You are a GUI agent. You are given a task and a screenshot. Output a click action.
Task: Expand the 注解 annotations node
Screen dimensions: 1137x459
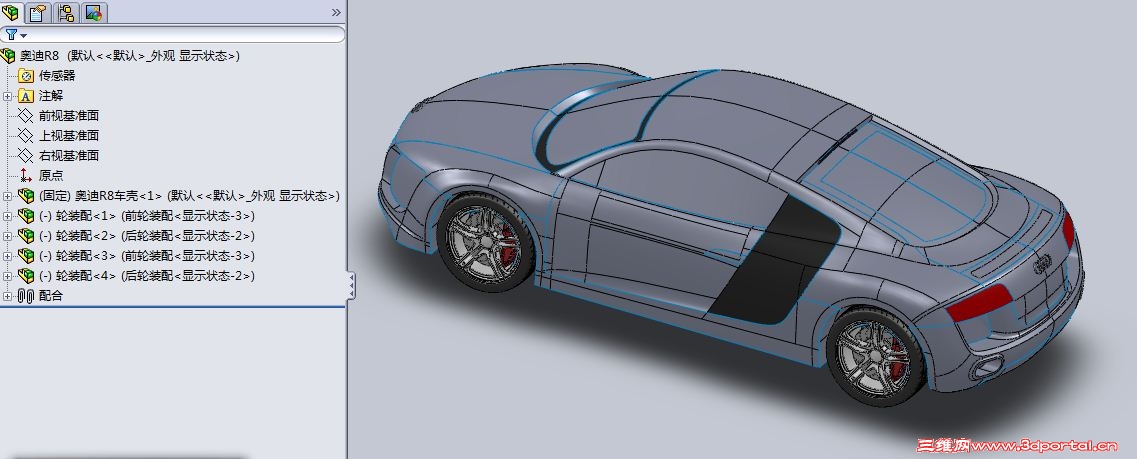7,96
